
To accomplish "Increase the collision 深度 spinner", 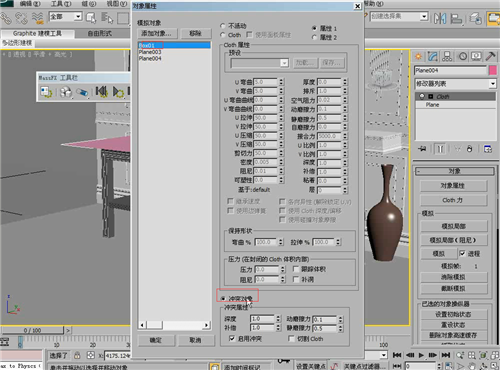I will tap(279, 317).
